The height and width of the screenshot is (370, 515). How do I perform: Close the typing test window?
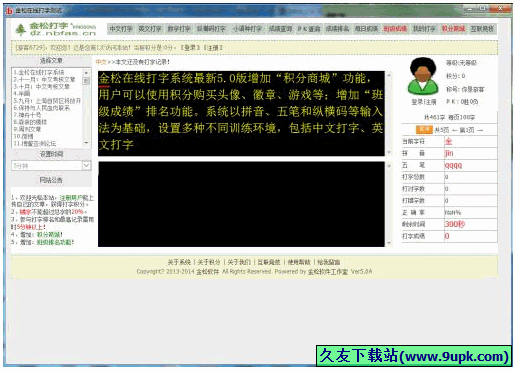pyautogui.click(x=500, y=9)
